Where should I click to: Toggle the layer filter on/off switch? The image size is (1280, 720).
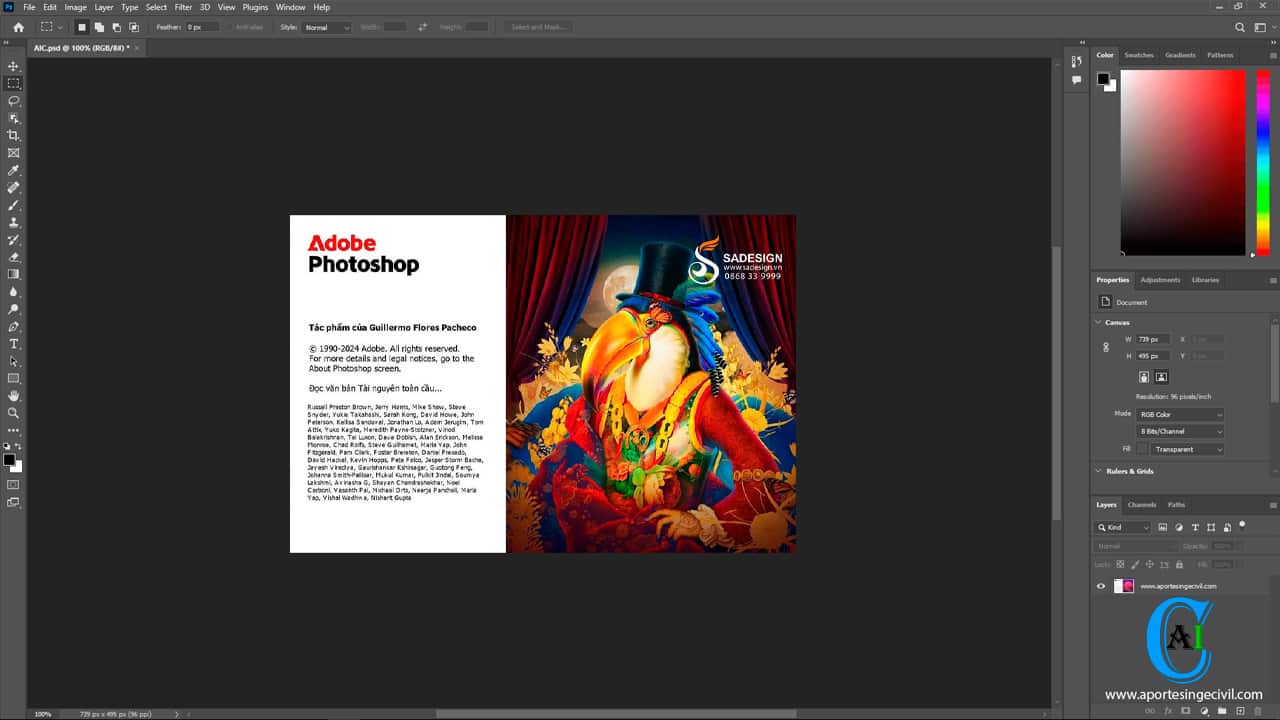tap(1242, 523)
